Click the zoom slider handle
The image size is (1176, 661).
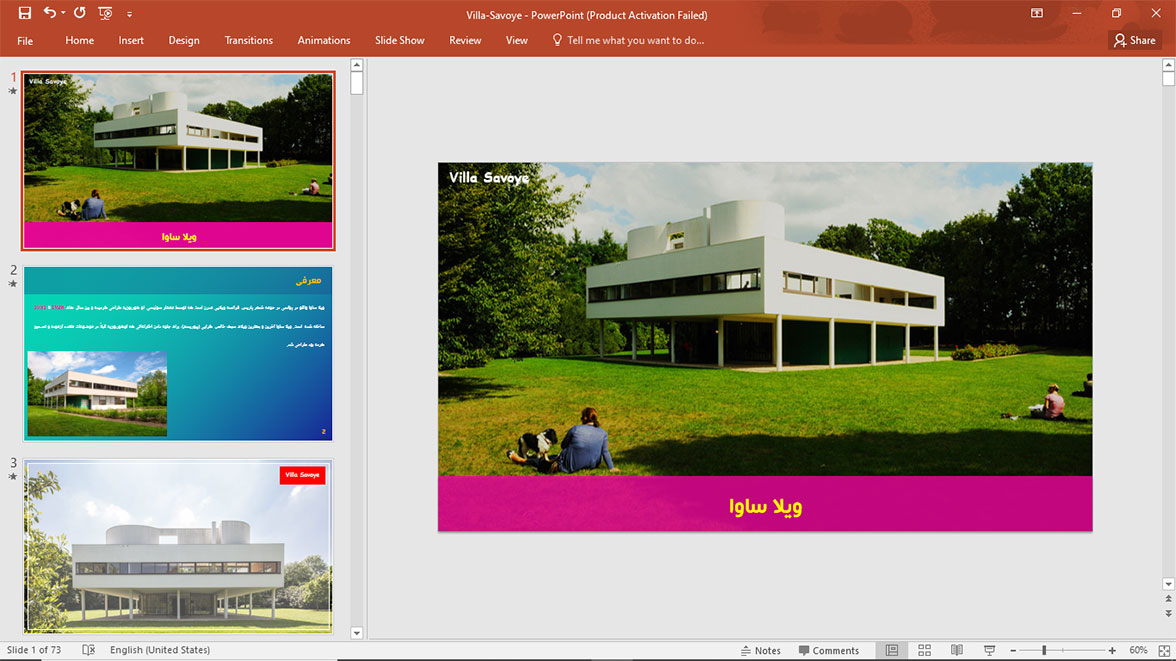(x=1043, y=650)
